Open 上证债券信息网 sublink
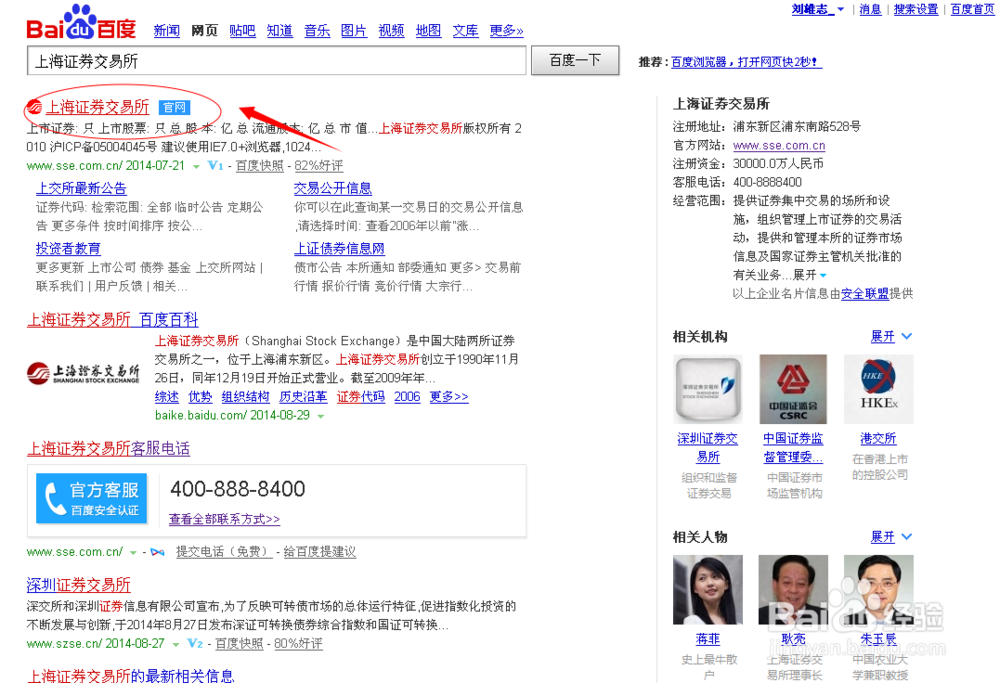The image size is (1000, 683). pyautogui.click(x=339, y=249)
